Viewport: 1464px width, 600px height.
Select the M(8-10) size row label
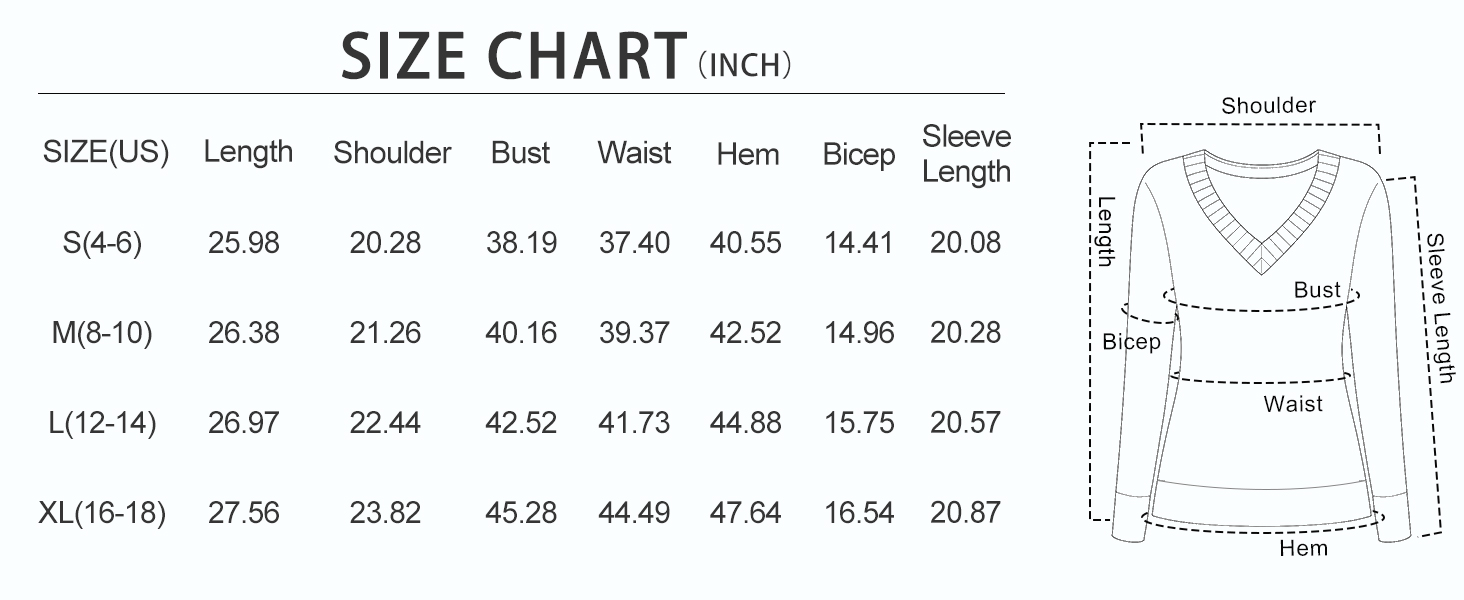point(102,333)
